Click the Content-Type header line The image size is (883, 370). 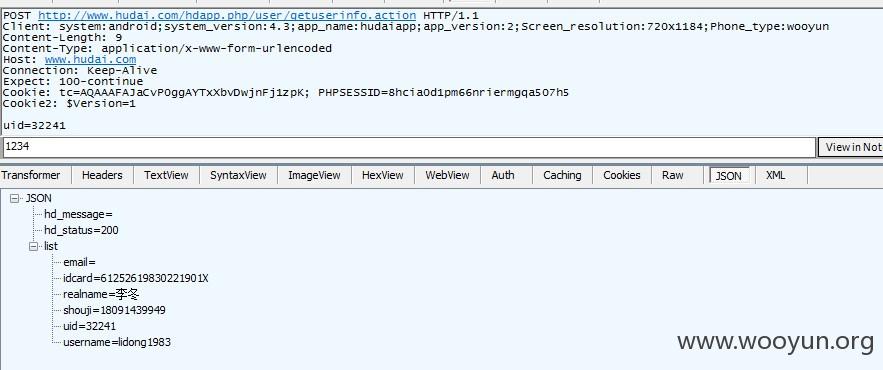click(167, 48)
